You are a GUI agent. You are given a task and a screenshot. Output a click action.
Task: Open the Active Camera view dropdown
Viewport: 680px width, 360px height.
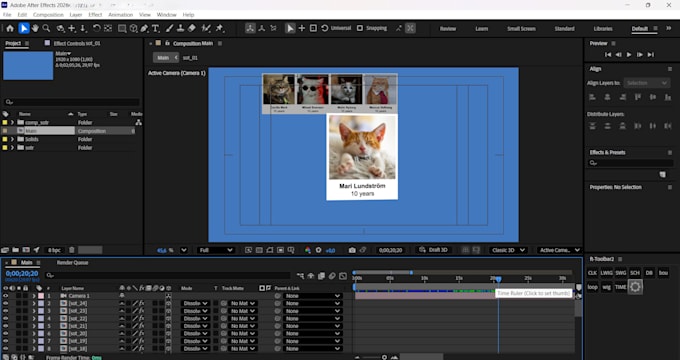[x=559, y=250]
